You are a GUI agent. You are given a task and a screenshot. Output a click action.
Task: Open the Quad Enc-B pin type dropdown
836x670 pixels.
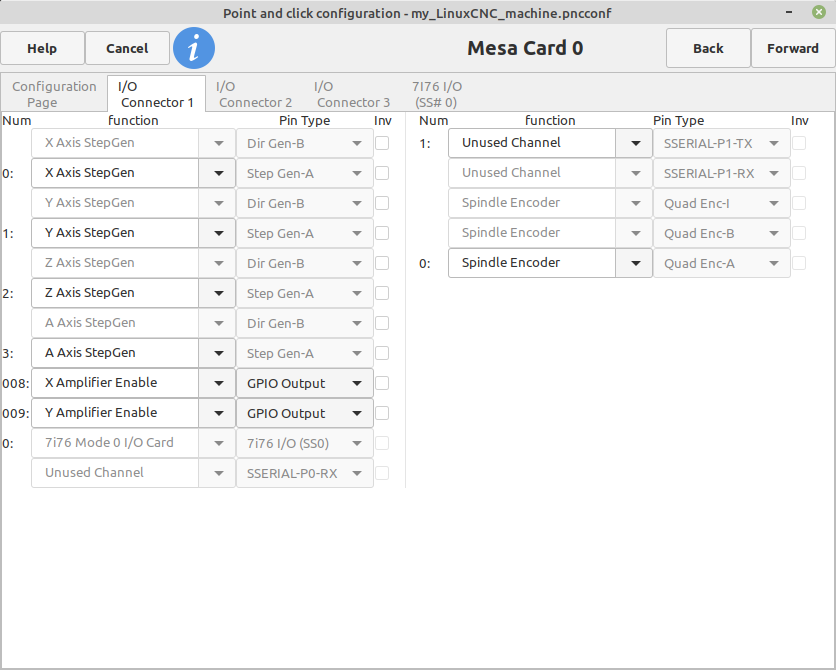click(721, 233)
